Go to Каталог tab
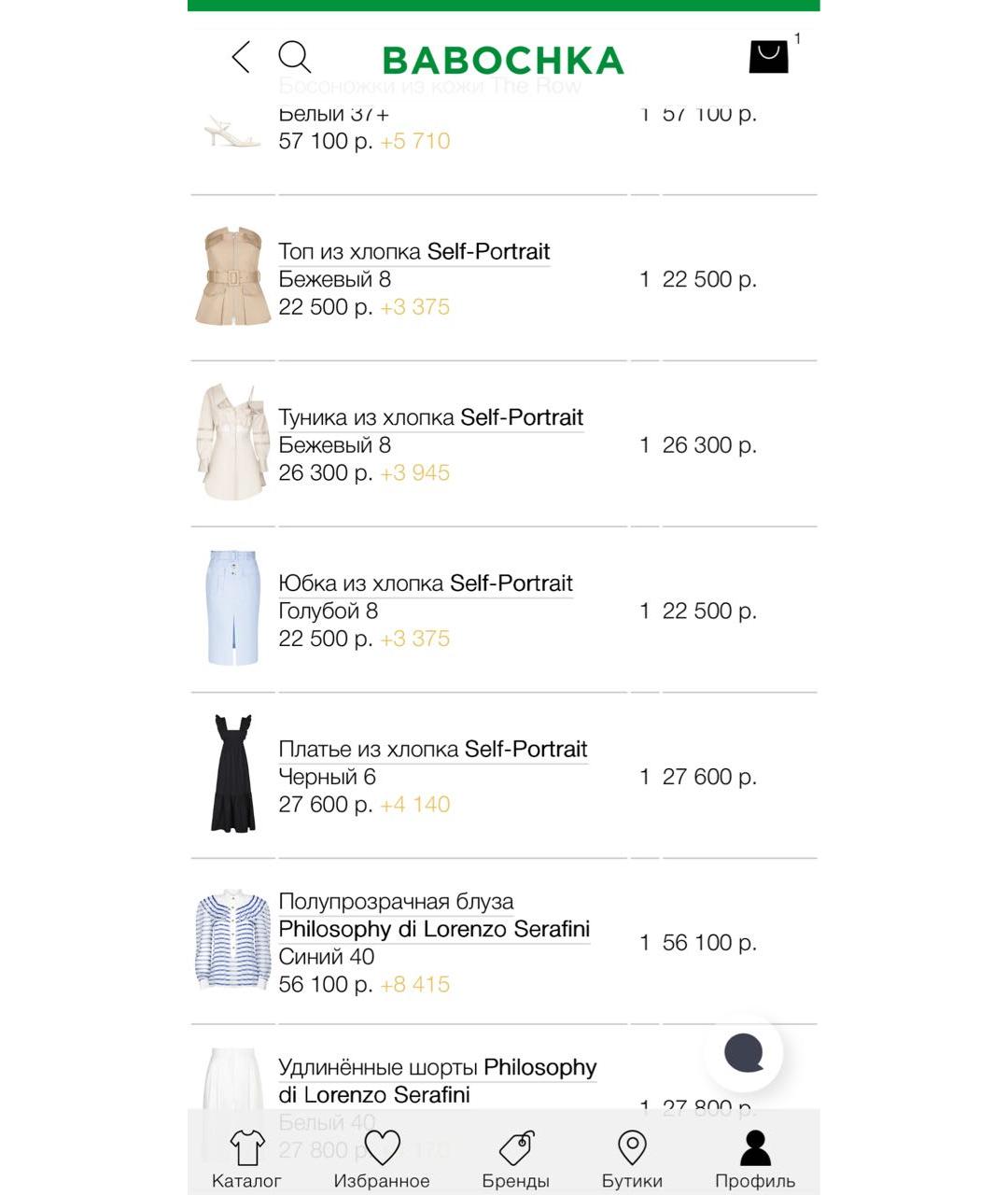Viewport: 1008px width, 1195px height. click(246, 1159)
